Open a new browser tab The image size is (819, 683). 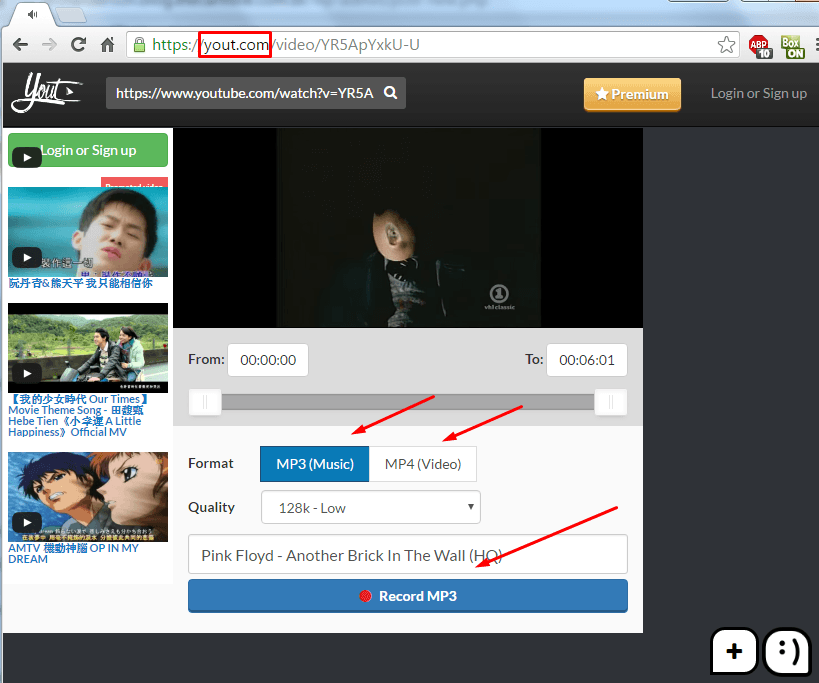[x=71, y=15]
